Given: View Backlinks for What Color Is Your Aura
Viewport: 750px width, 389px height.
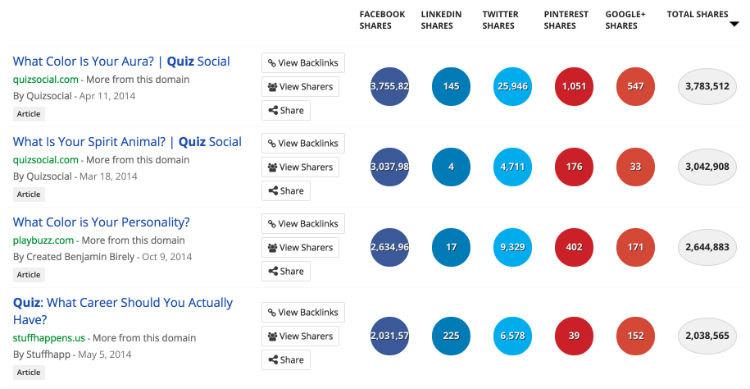Looking at the screenshot, I should 303,63.
